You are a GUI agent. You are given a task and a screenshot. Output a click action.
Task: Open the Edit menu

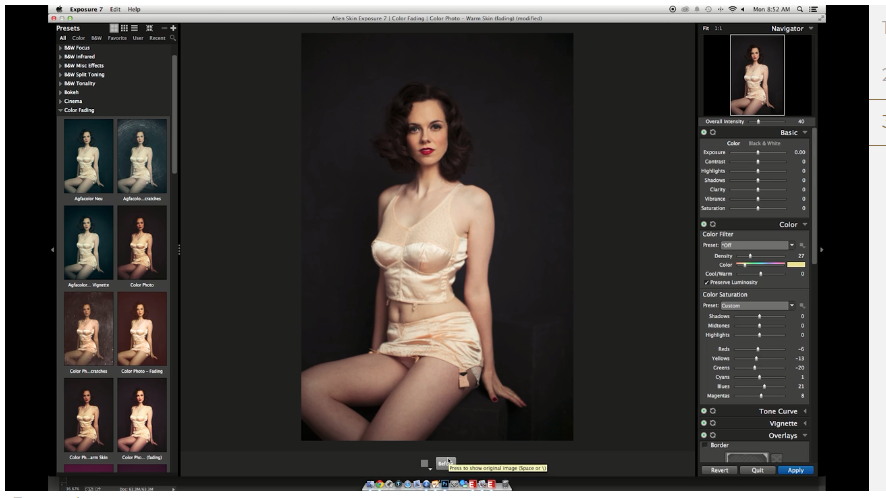115,9
